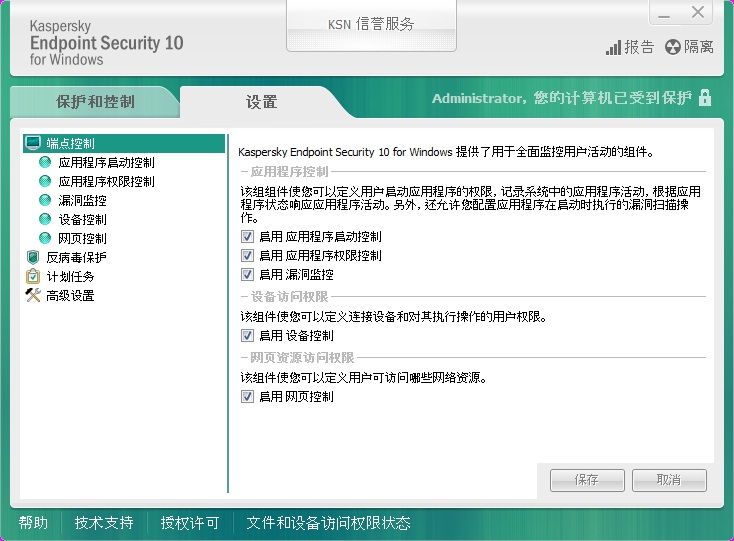734x541 pixels.
Task: Click the monitor icon beside 端点控制
Action: 33,144
